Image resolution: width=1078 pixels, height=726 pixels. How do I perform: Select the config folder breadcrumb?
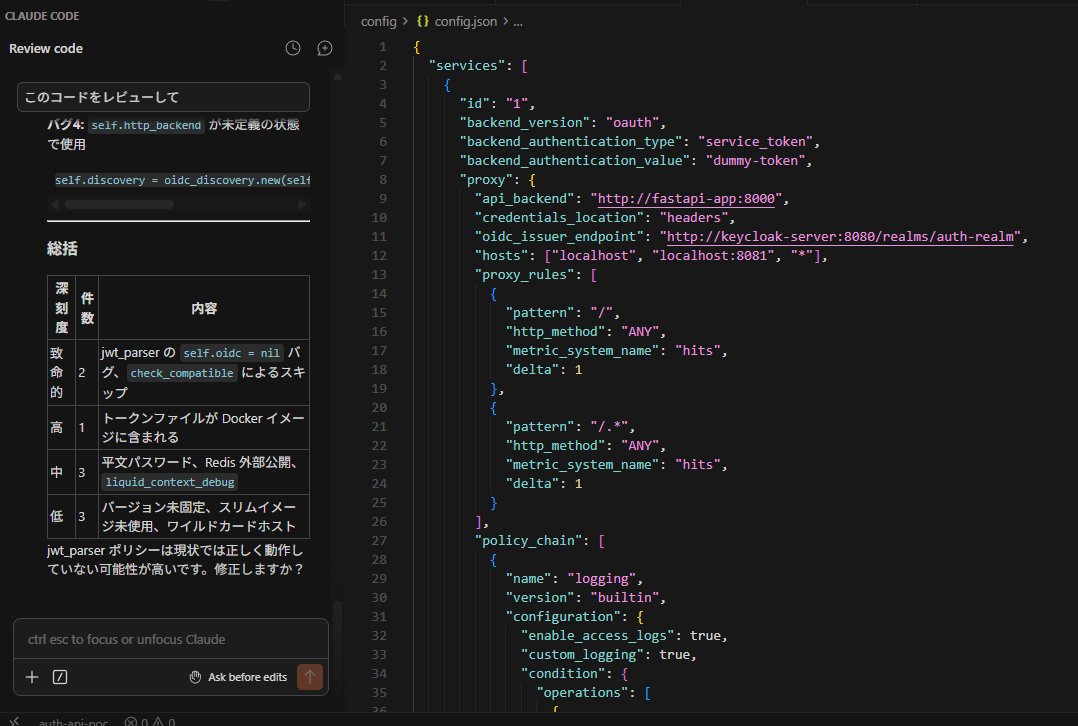[x=379, y=21]
